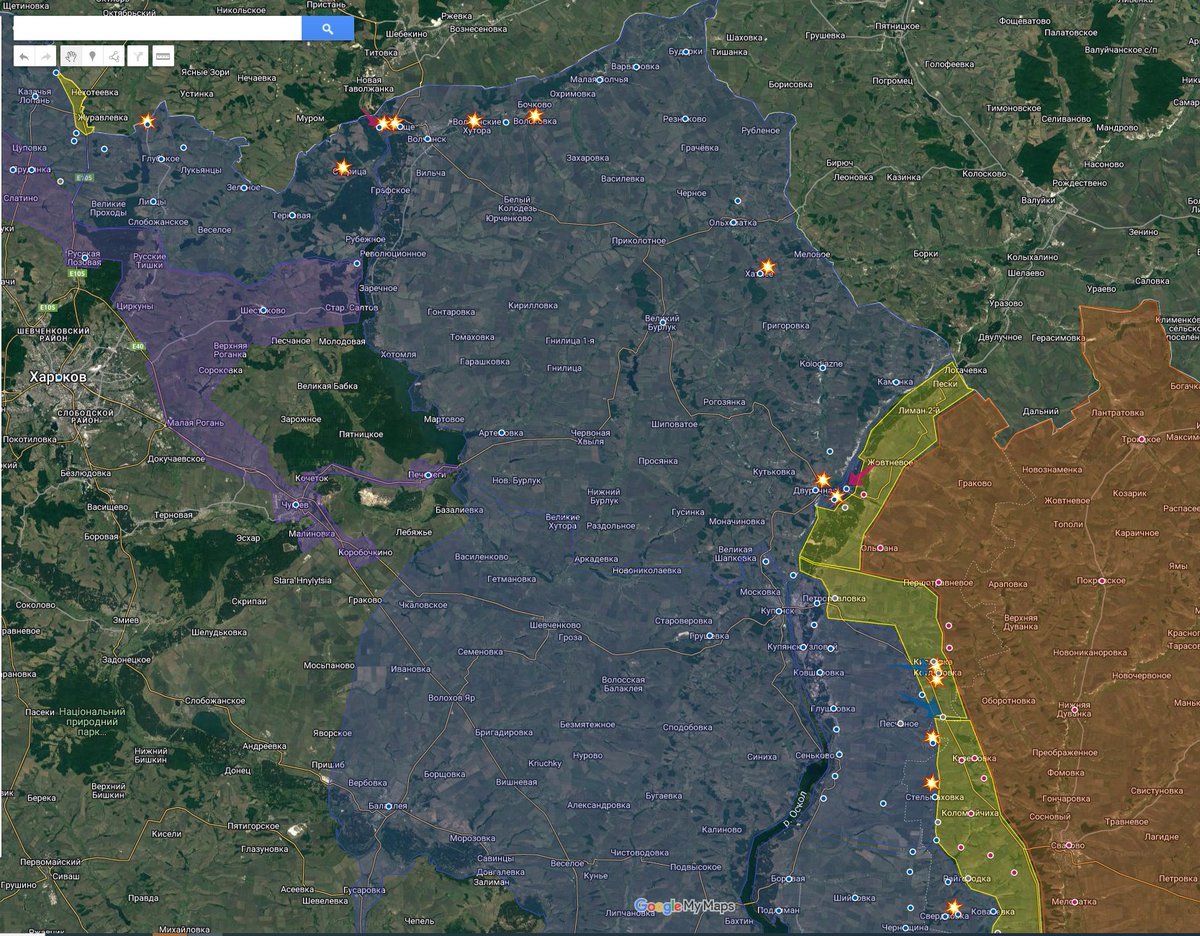The width and height of the screenshot is (1200, 936).
Task: Click blue dot marker at Артемовка
Action: click(x=504, y=432)
